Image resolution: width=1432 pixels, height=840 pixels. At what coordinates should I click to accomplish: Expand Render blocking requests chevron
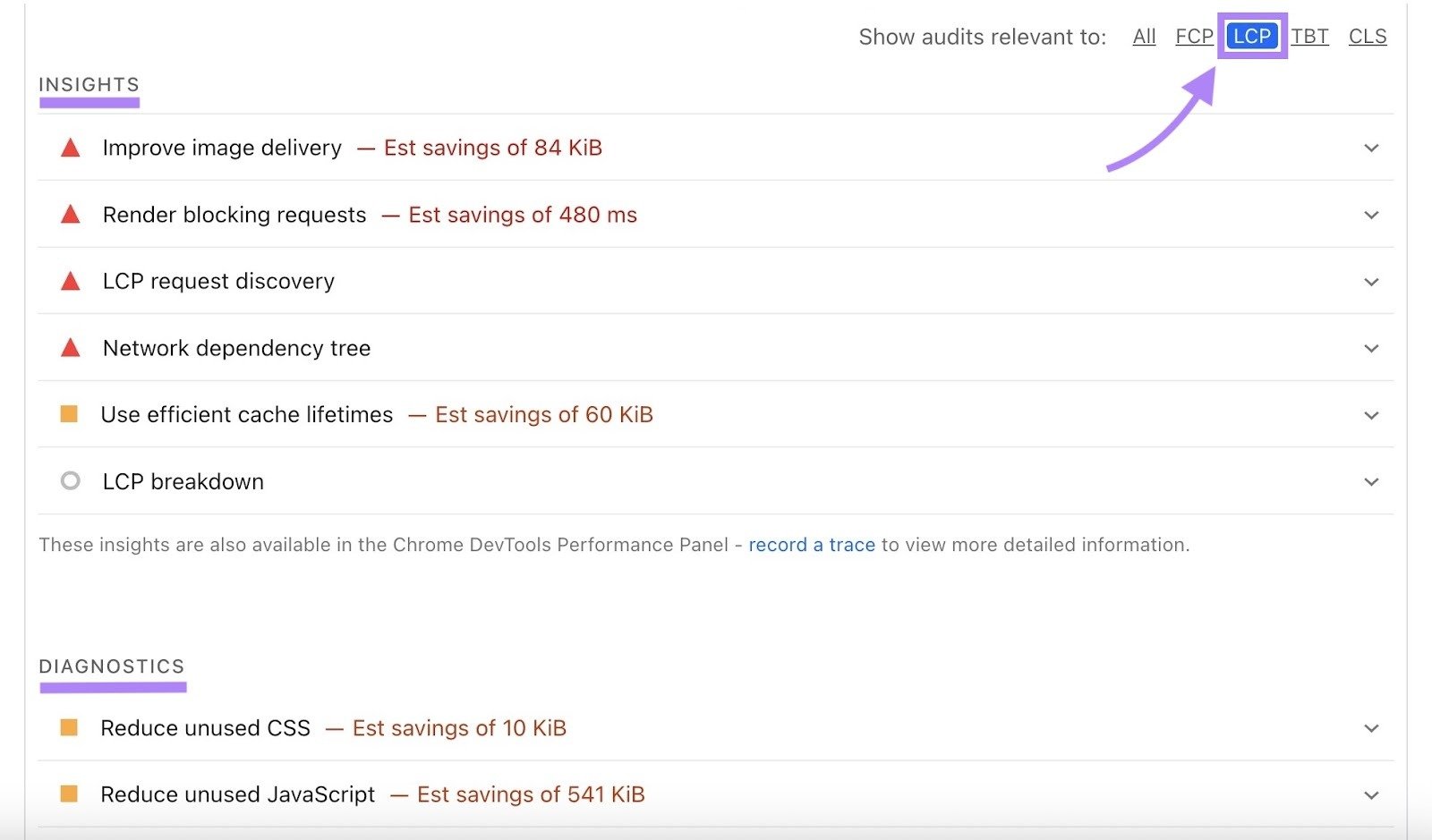(1371, 215)
